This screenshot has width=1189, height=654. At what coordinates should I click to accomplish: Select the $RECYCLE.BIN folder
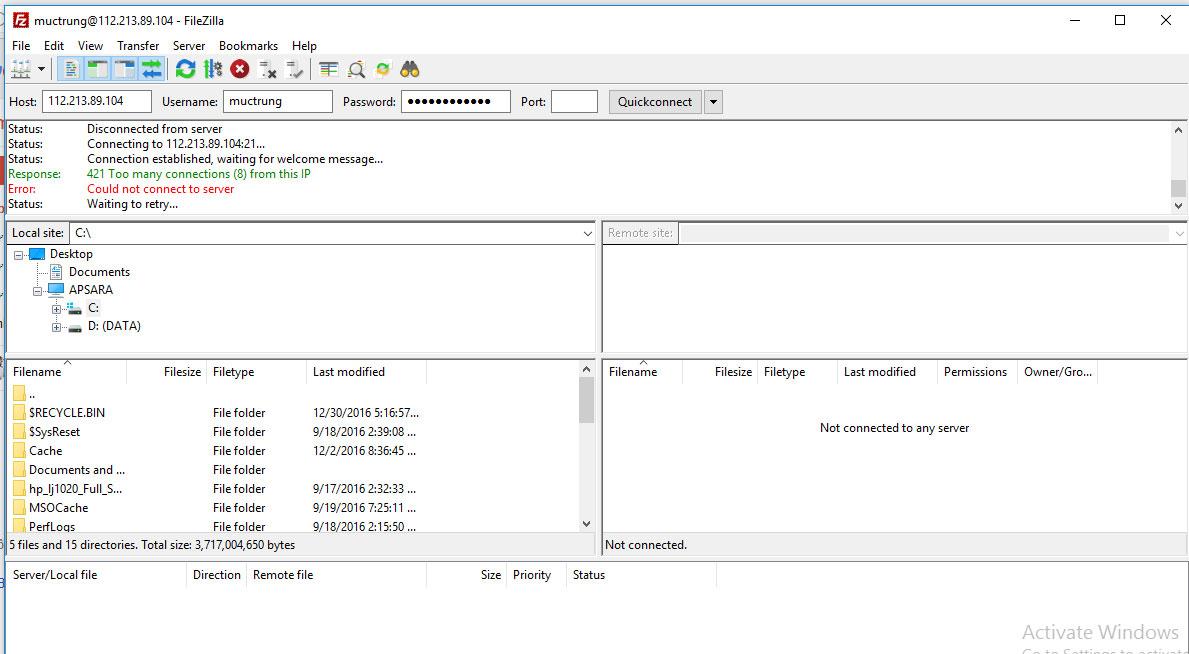tap(67, 413)
